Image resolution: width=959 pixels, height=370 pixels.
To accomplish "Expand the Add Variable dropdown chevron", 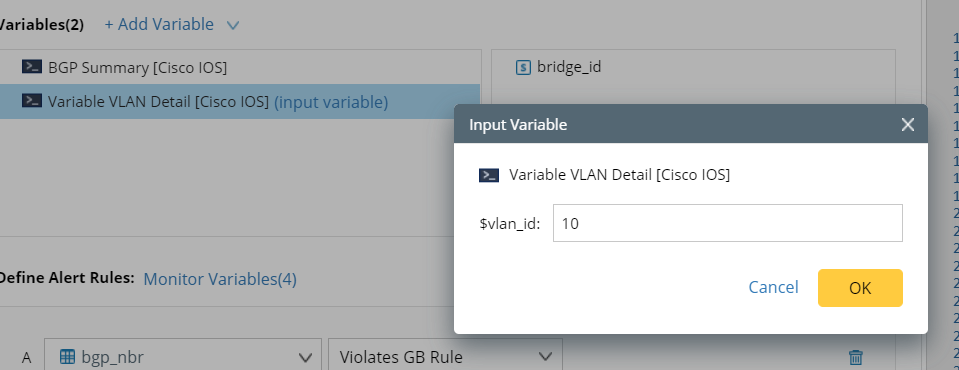I will point(233,25).
